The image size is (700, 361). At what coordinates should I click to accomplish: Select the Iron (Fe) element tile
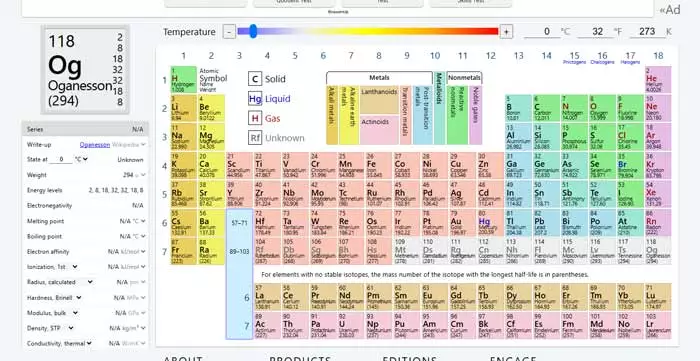coord(379,165)
